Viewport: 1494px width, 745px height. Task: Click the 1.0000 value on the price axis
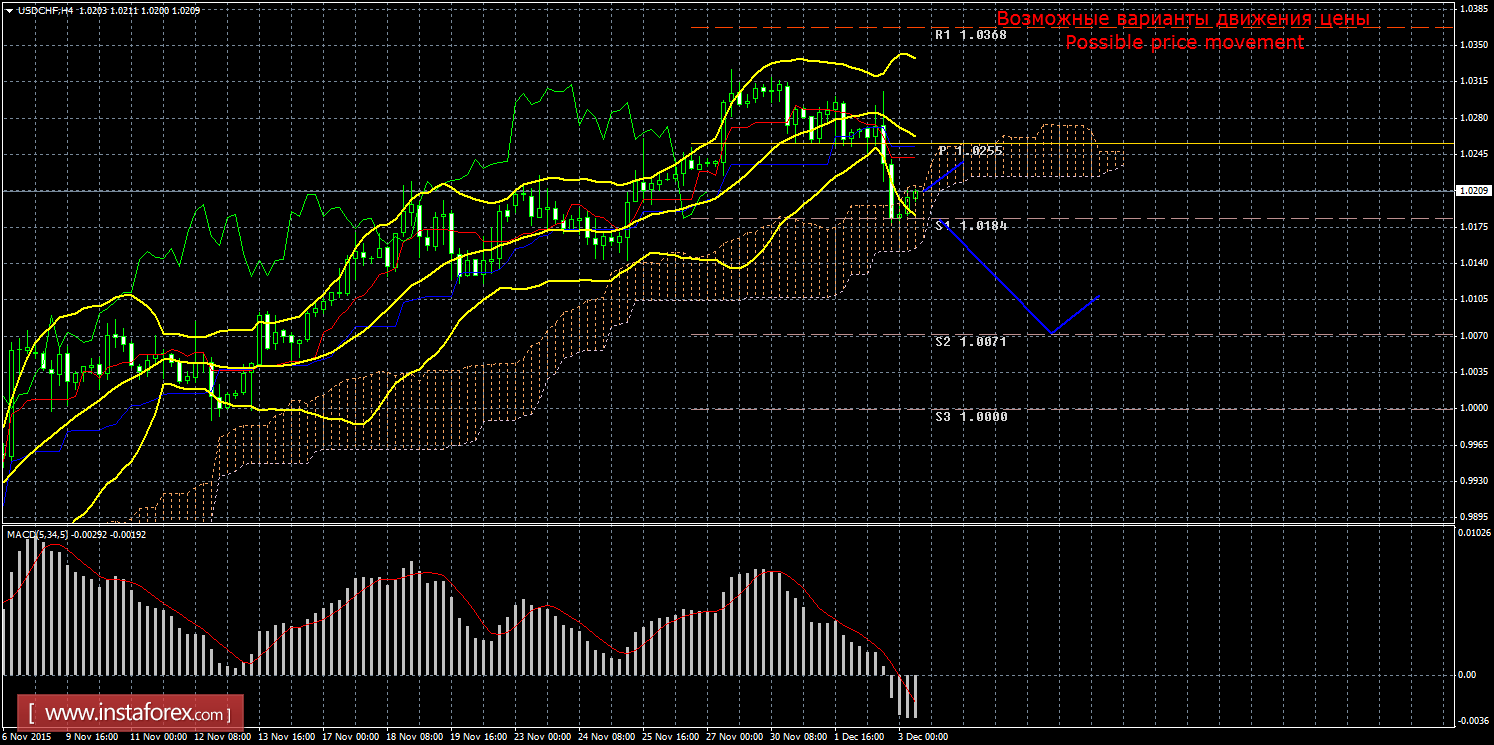click(1472, 408)
